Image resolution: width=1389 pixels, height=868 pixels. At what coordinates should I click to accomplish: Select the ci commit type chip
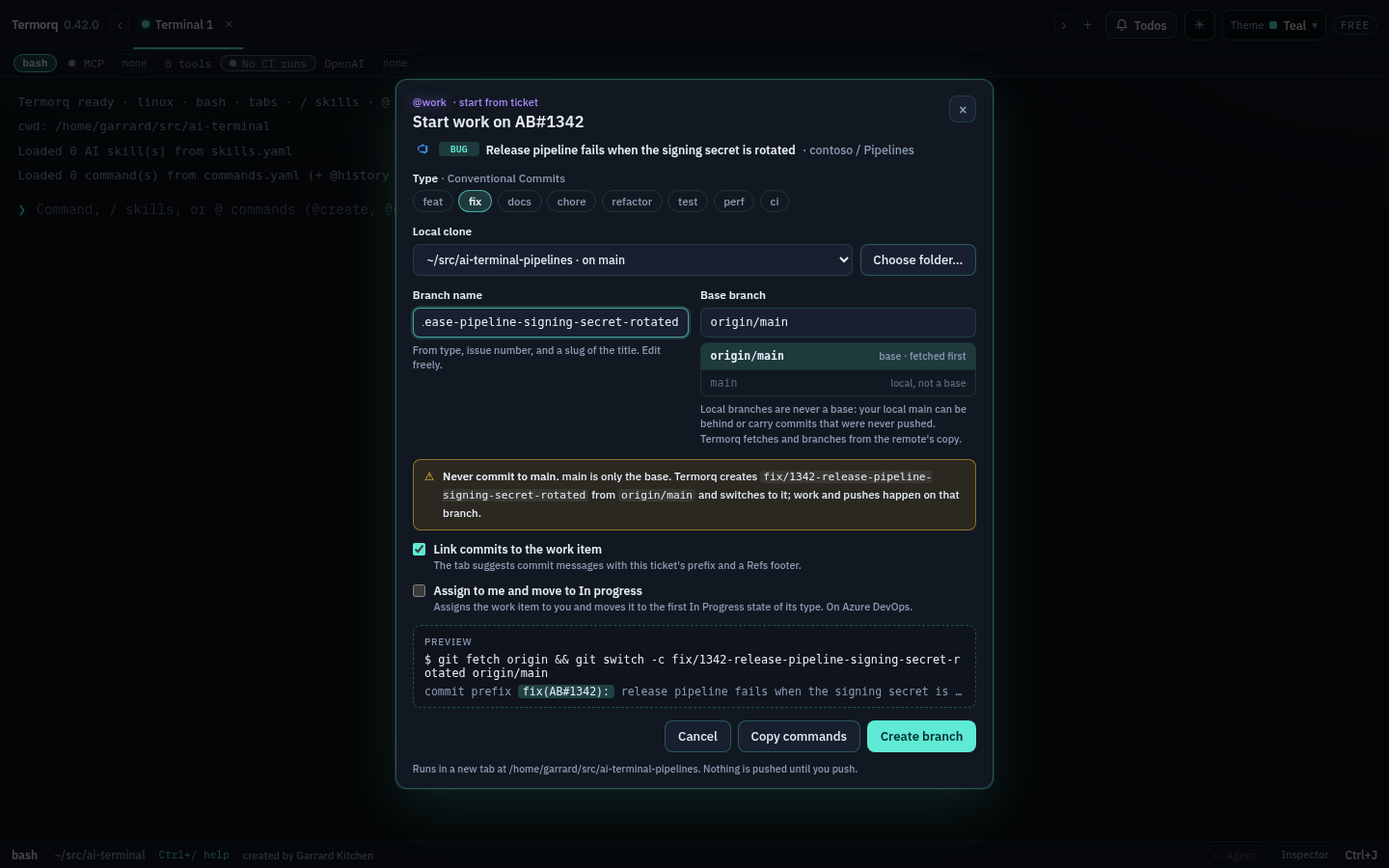[775, 202]
